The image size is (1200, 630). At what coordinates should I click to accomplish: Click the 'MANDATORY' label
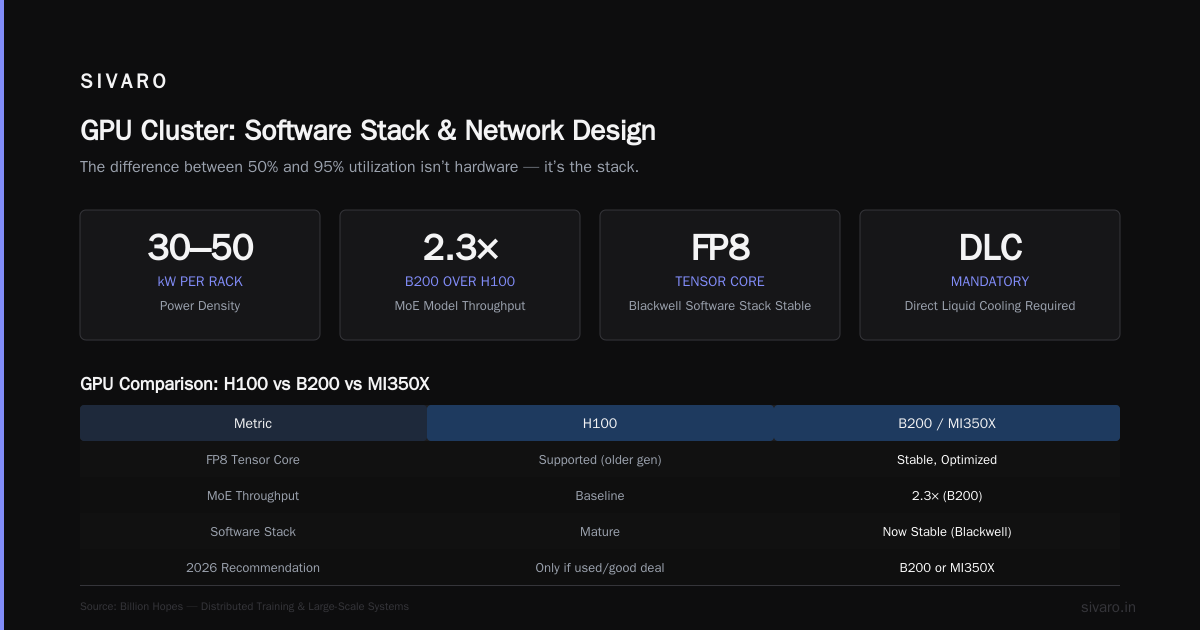tap(990, 282)
